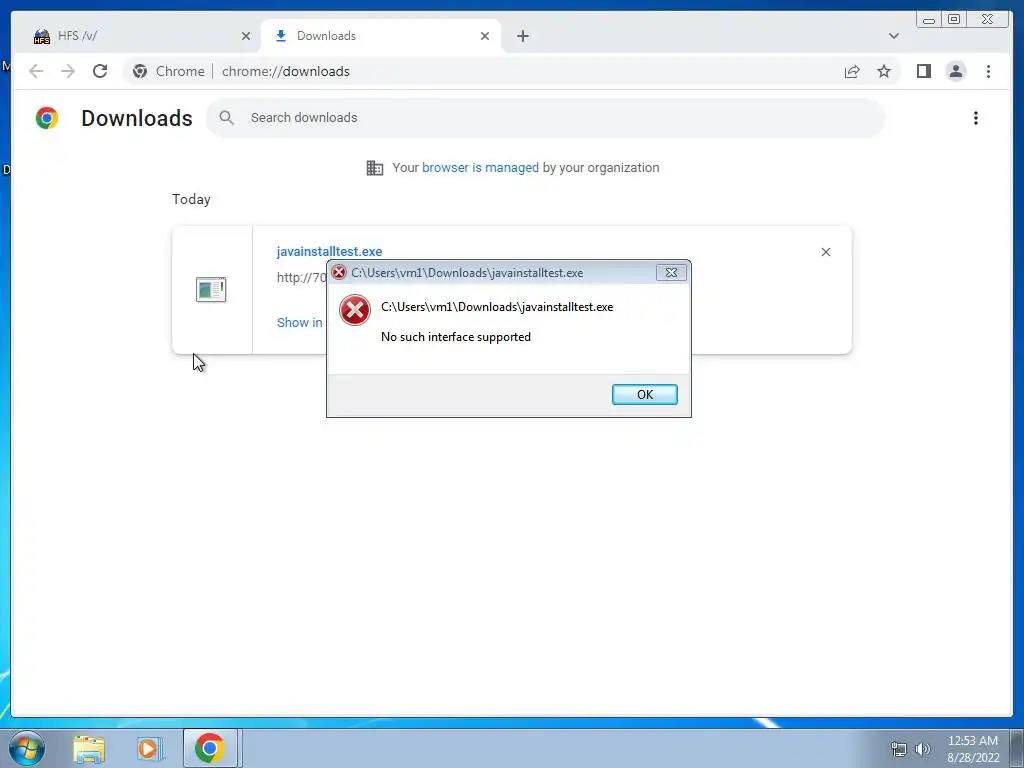Image resolution: width=1024 pixels, height=768 pixels.
Task: Go forward to next page
Action: pos(68,71)
